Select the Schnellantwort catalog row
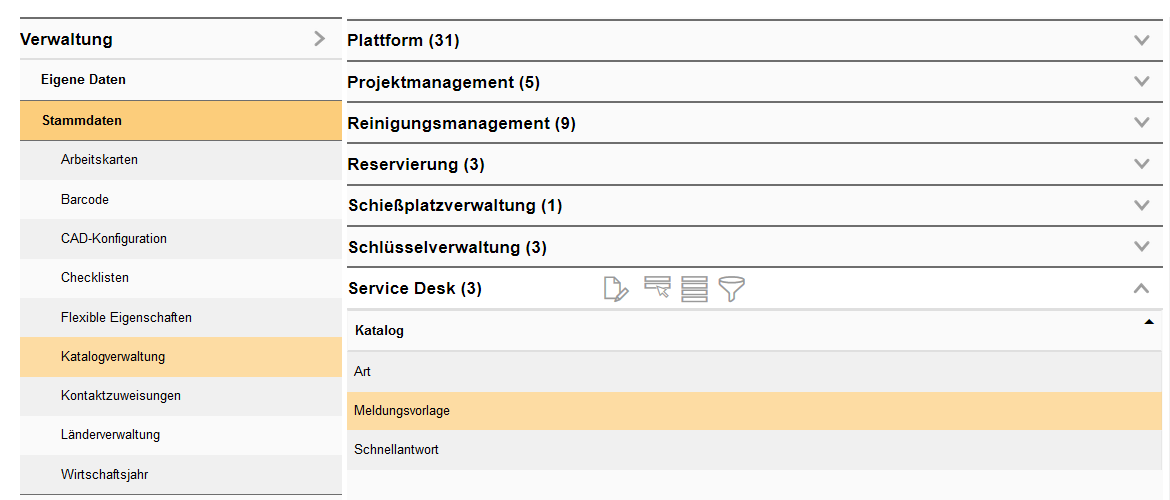 [x=396, y=450]
